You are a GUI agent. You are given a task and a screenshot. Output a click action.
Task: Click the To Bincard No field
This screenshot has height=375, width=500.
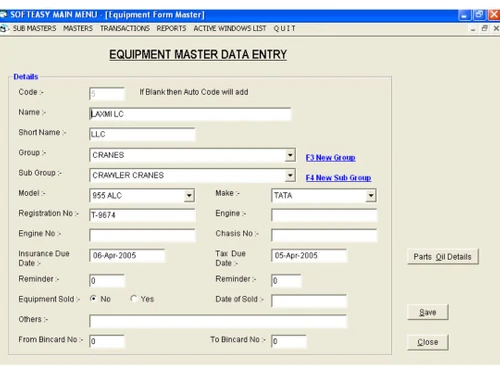(289, 341)
